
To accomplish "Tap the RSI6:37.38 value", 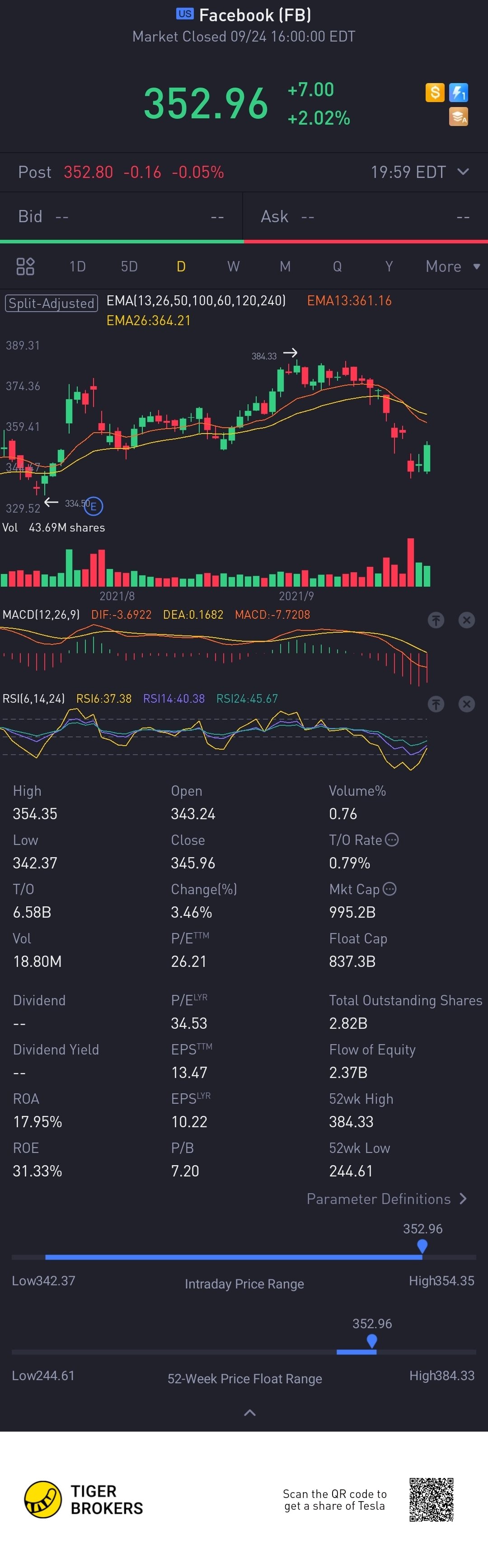I will (103, 699).
